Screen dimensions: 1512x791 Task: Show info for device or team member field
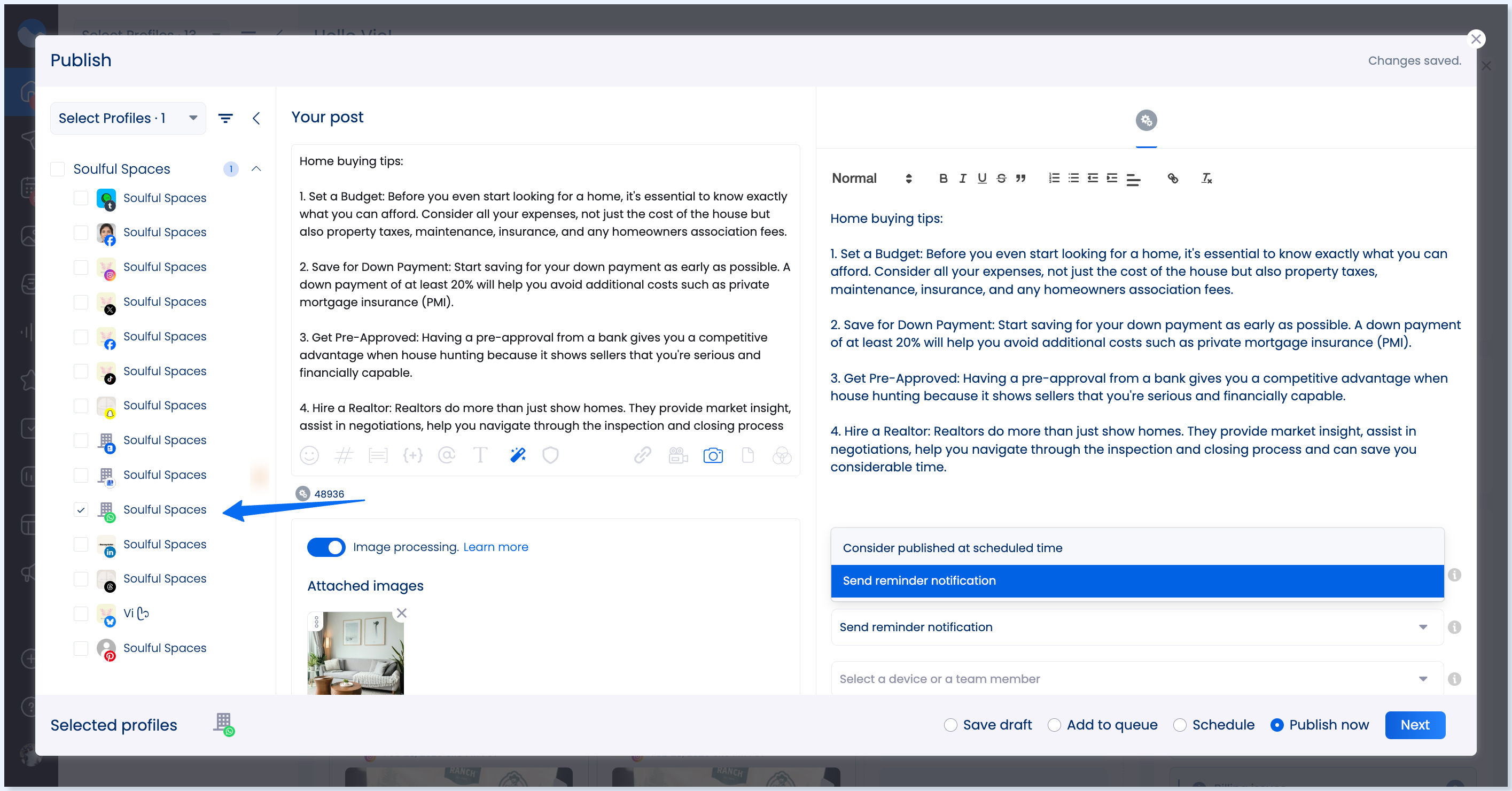click(1454, 679)
